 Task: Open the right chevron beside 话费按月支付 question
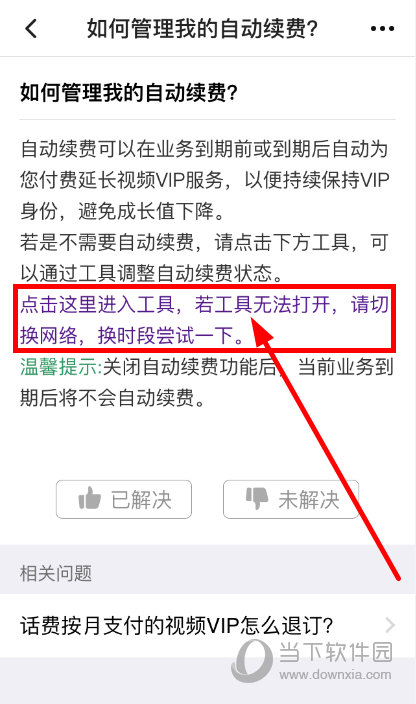[390, 625]
